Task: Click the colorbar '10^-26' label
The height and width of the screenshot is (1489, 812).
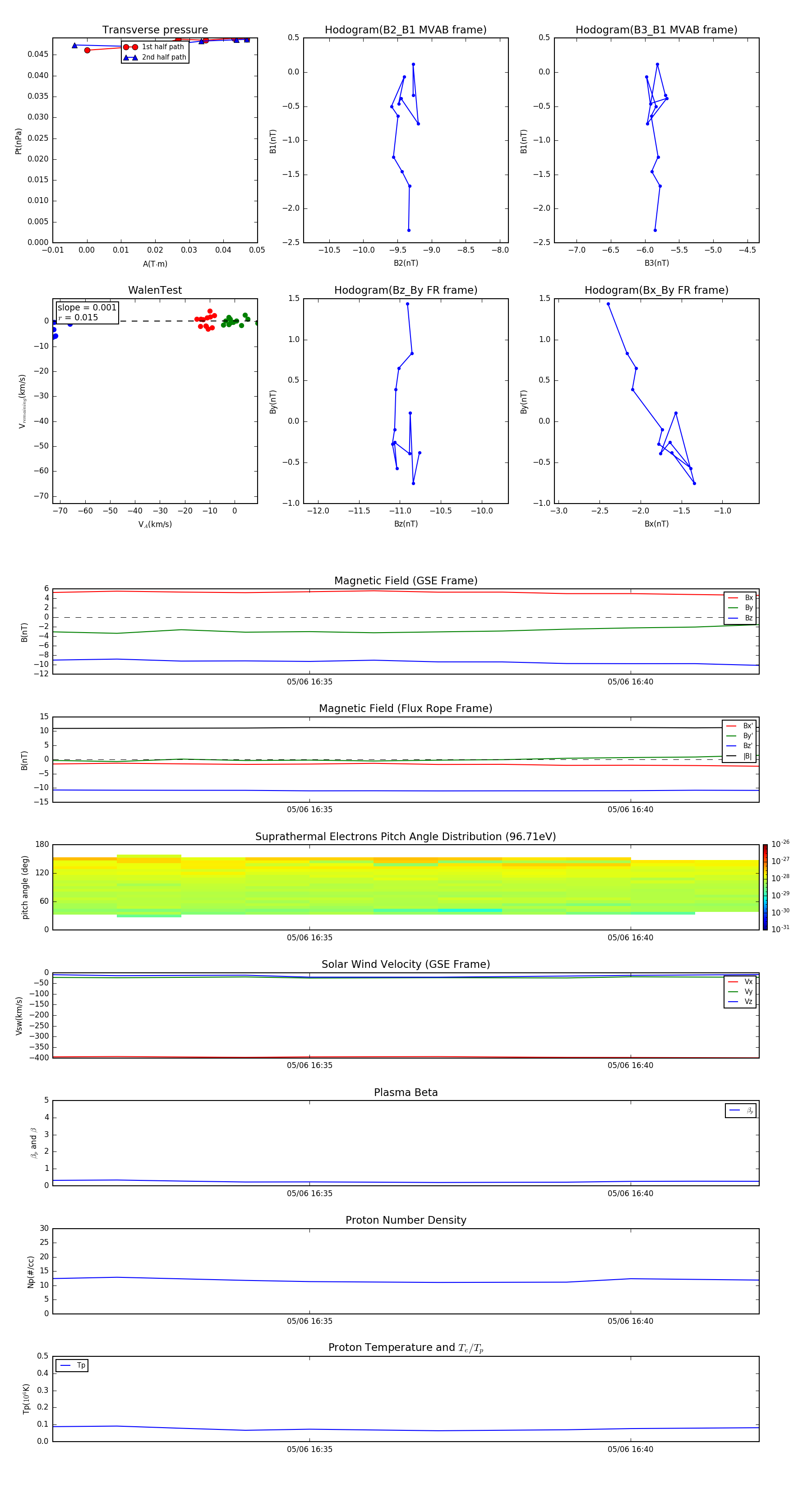Action: click(x=780, y=844)
